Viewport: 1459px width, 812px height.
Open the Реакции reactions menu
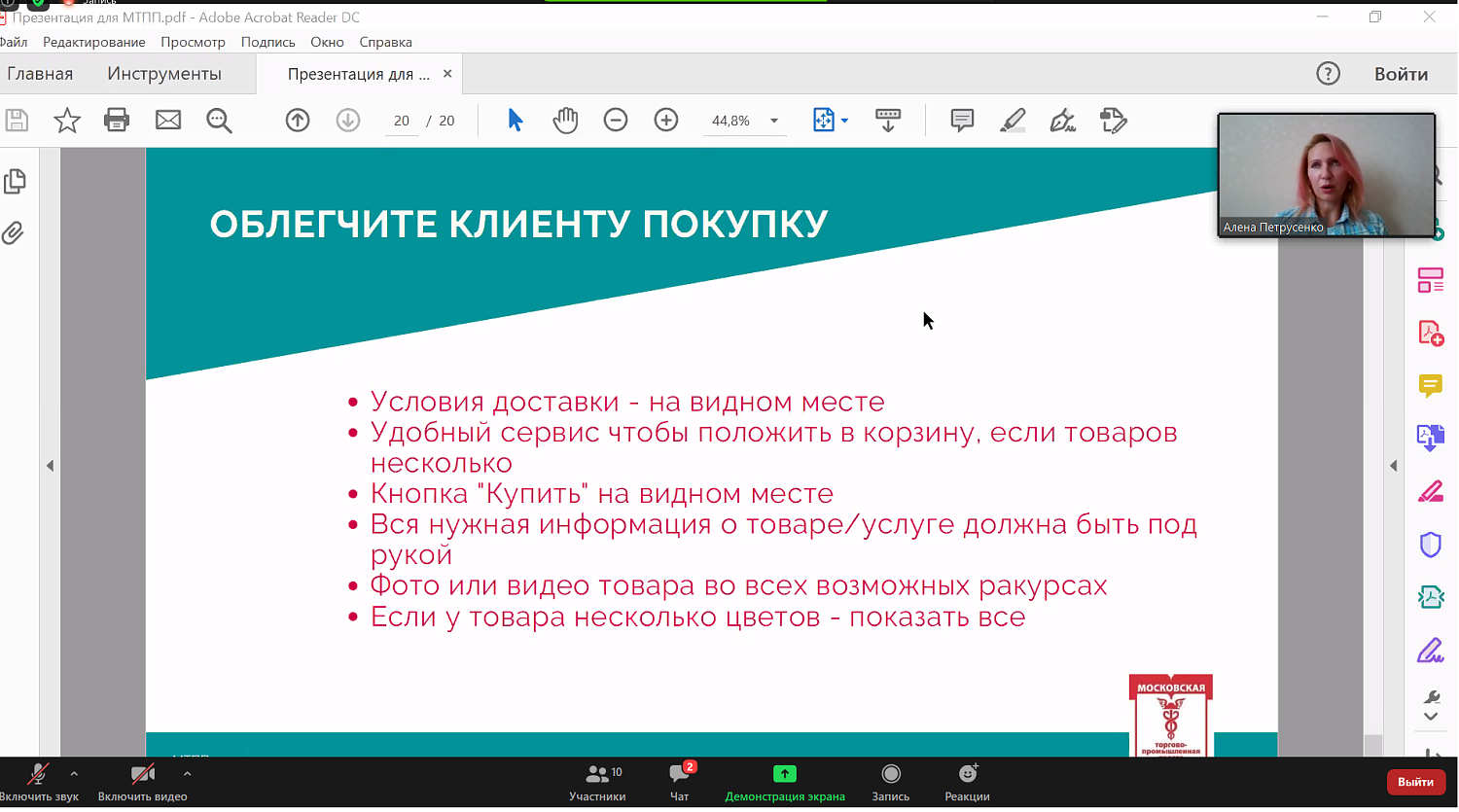pos(967,784)
